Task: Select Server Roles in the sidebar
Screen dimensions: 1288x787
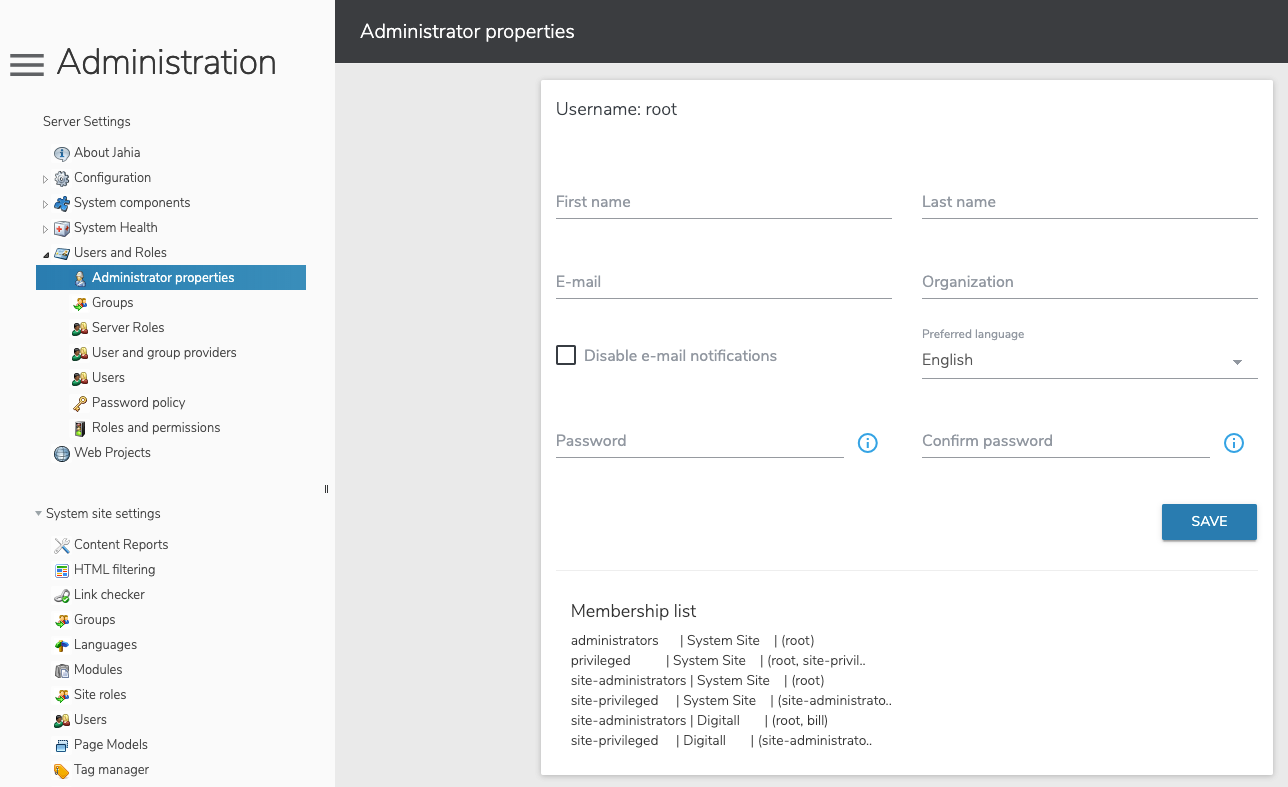Action: click(x=127, y=328)
